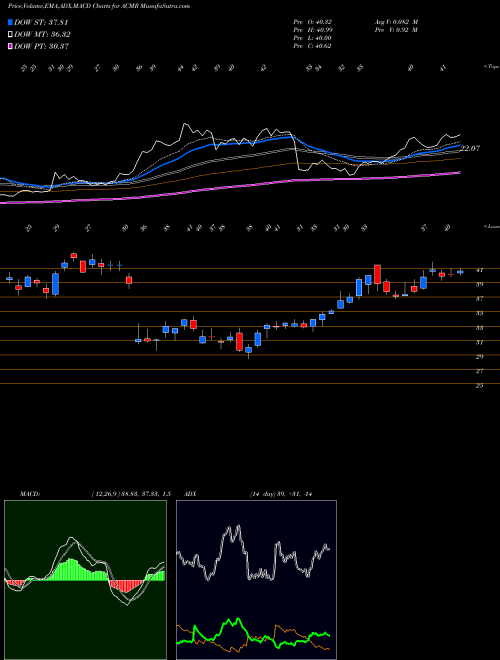Click the ADX parameters '(14 day) 39, +31, -14'

point(281,494)
